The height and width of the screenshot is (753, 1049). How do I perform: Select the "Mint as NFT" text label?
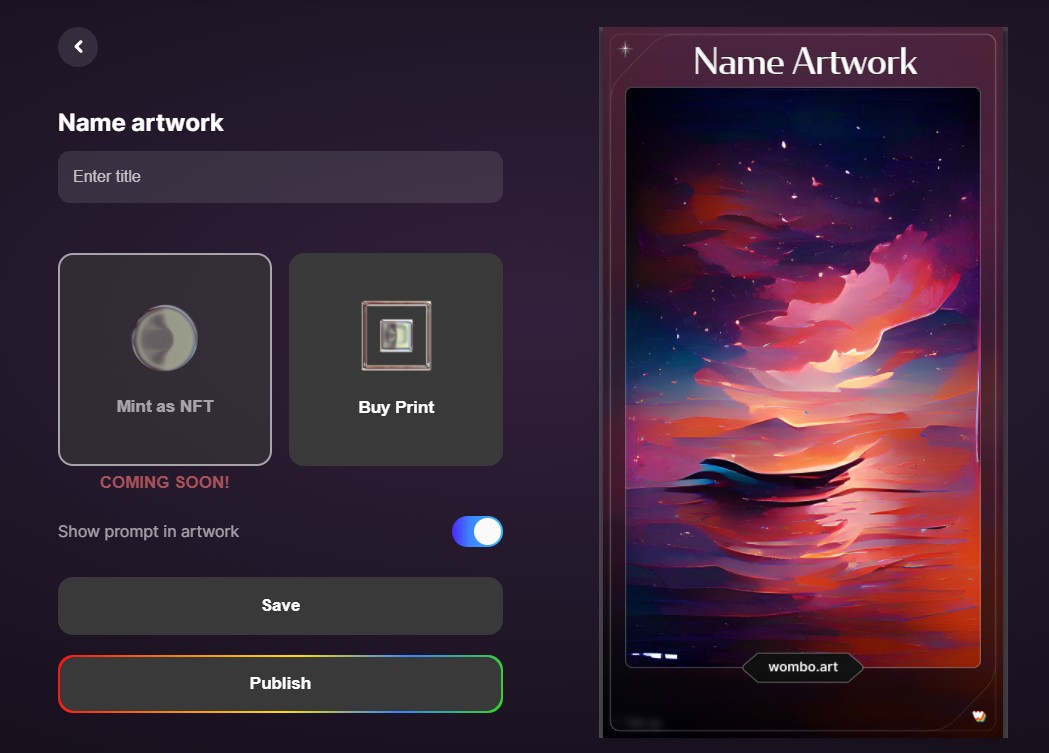(x=165, y=407)
